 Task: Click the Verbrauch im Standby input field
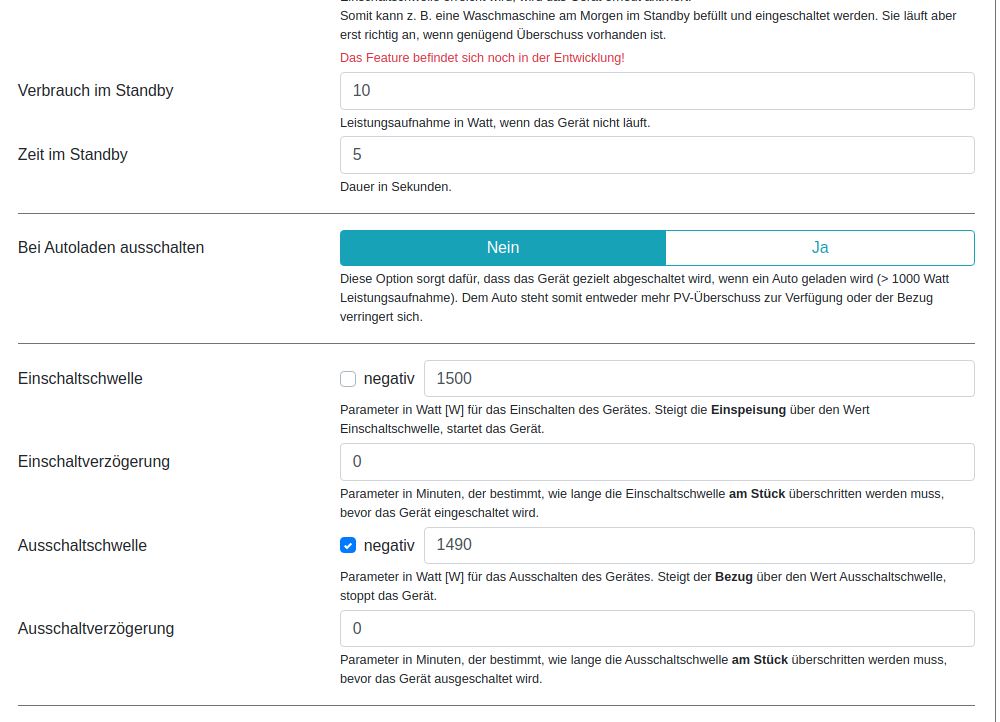click(657, 91)
